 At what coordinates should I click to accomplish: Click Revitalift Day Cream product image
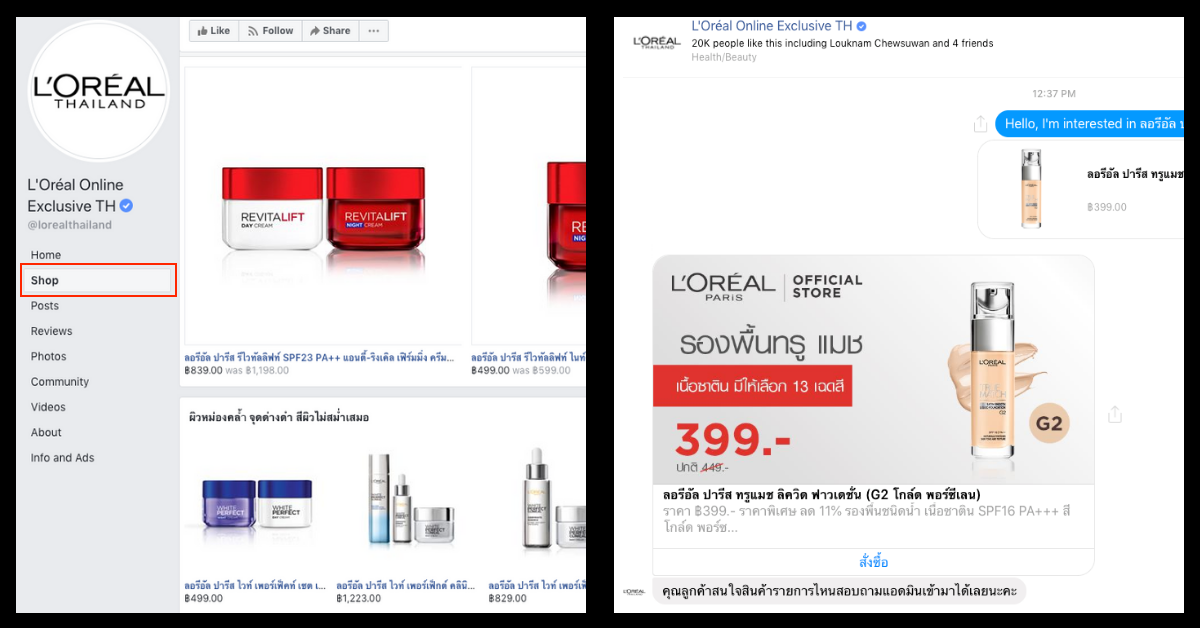pyautogui.click(x=273, y=210)
